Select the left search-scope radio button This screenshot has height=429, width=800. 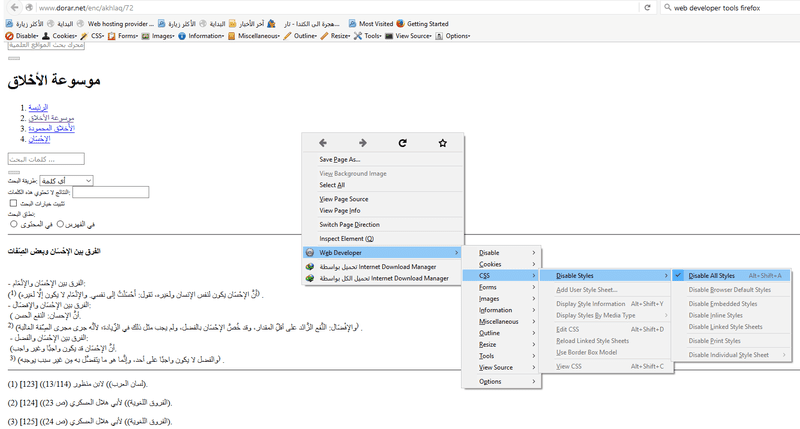[x=14, y=224]
